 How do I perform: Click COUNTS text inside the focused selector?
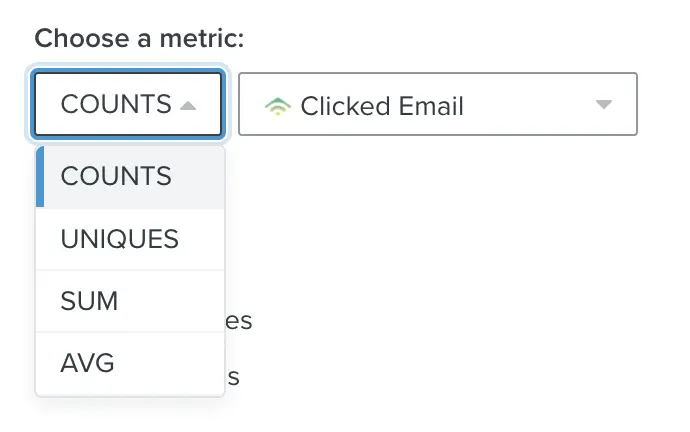[116, 104]
